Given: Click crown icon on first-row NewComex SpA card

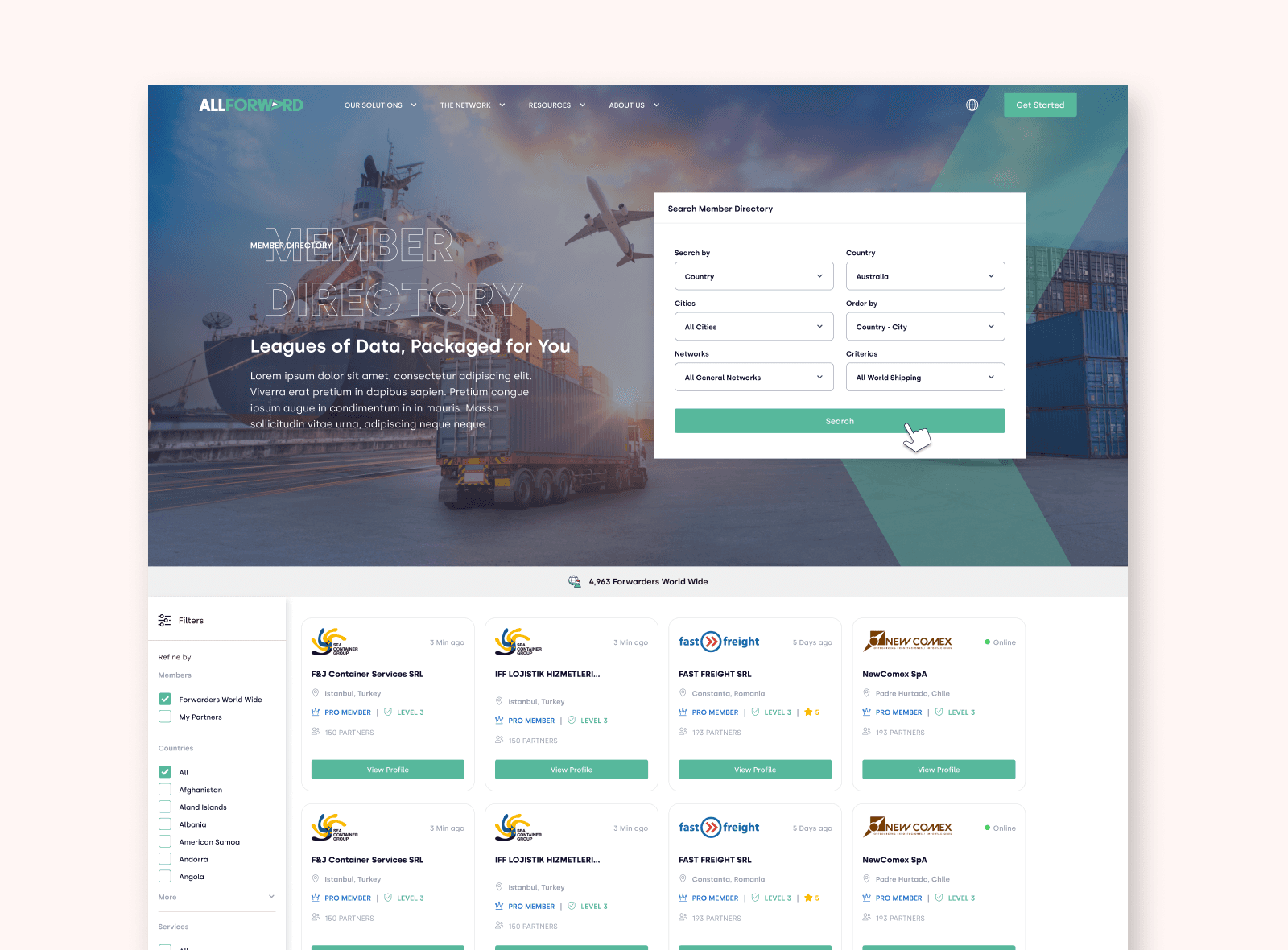Looking at the screenshot, I should pos(866,712).
